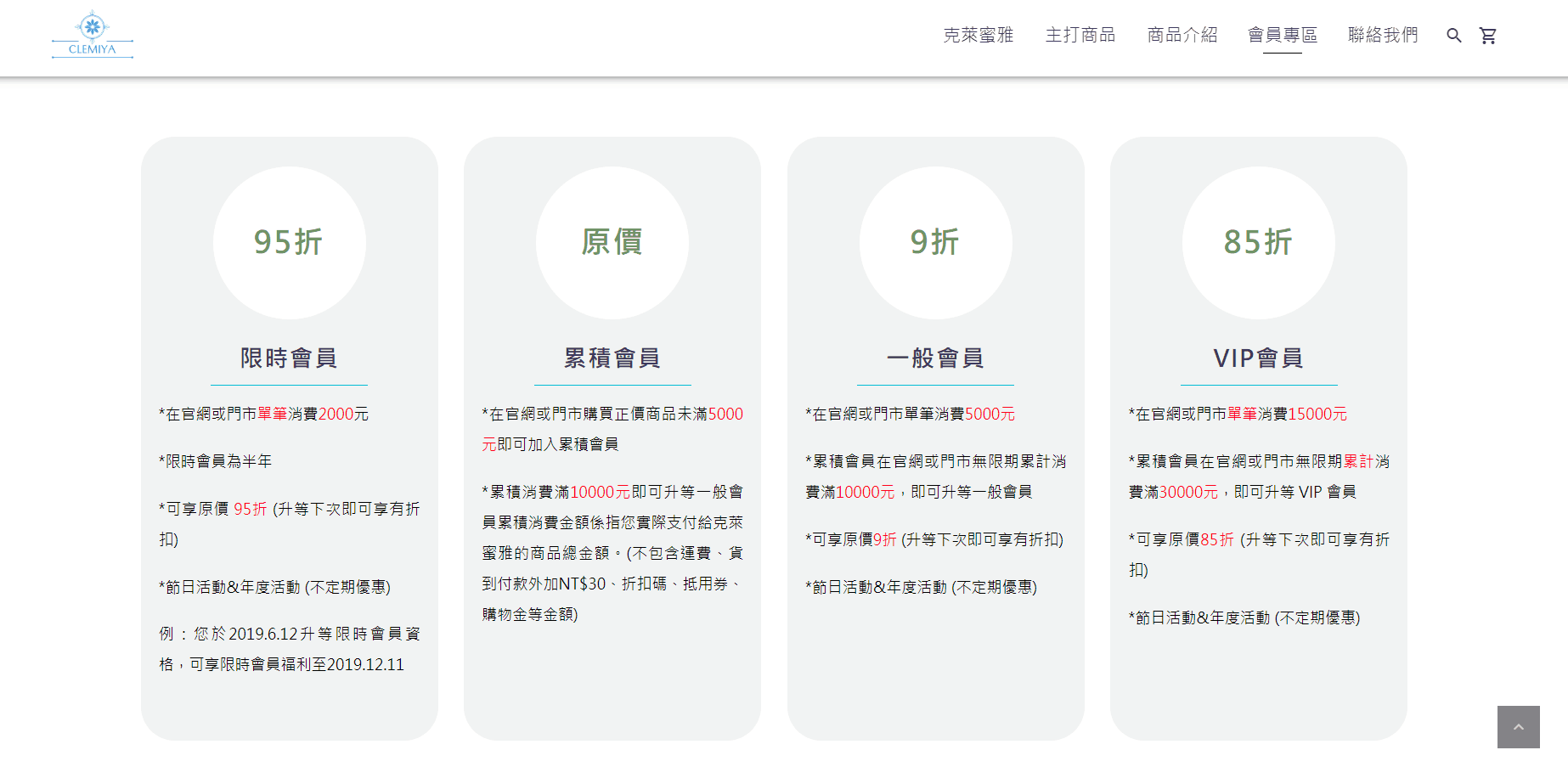Click the 原價 circle badge

click(x=612, y=243)
